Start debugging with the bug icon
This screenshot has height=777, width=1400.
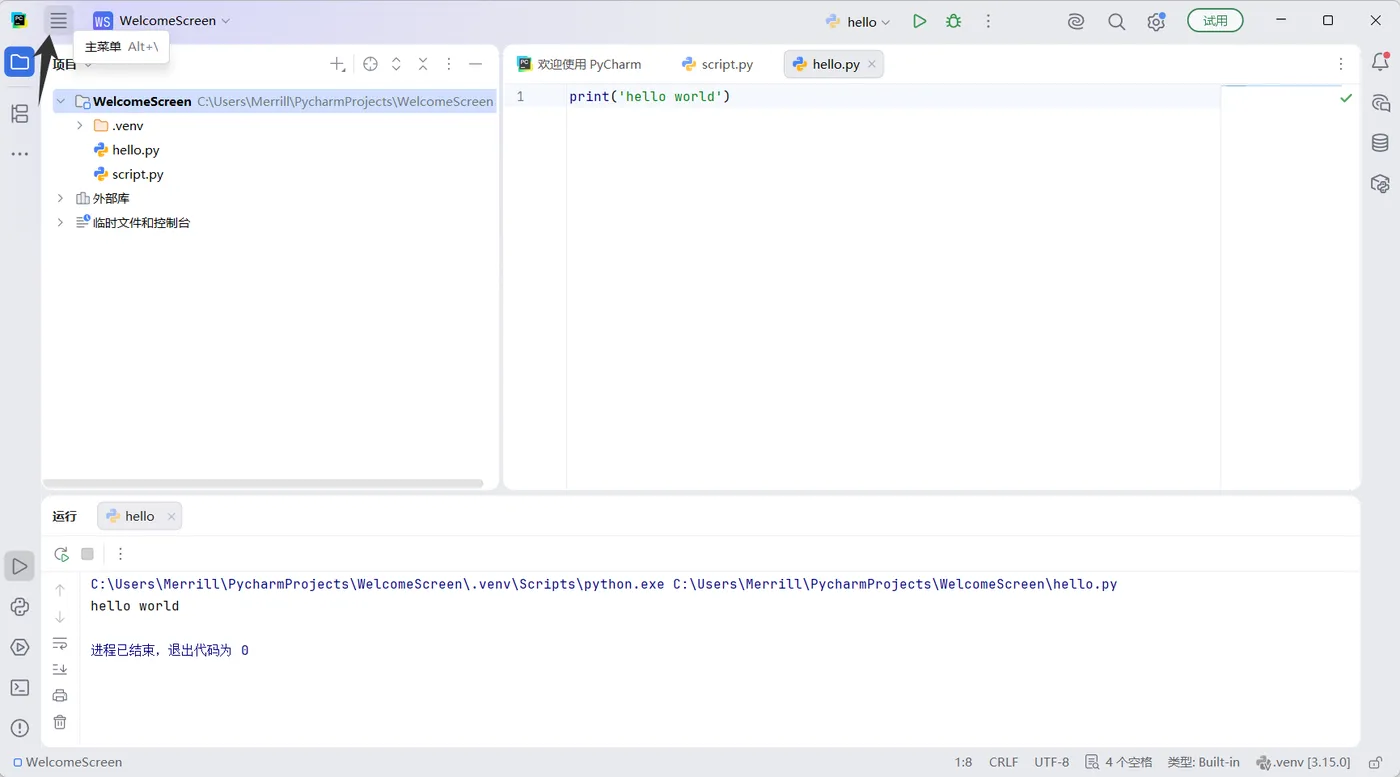coord(954,21)
